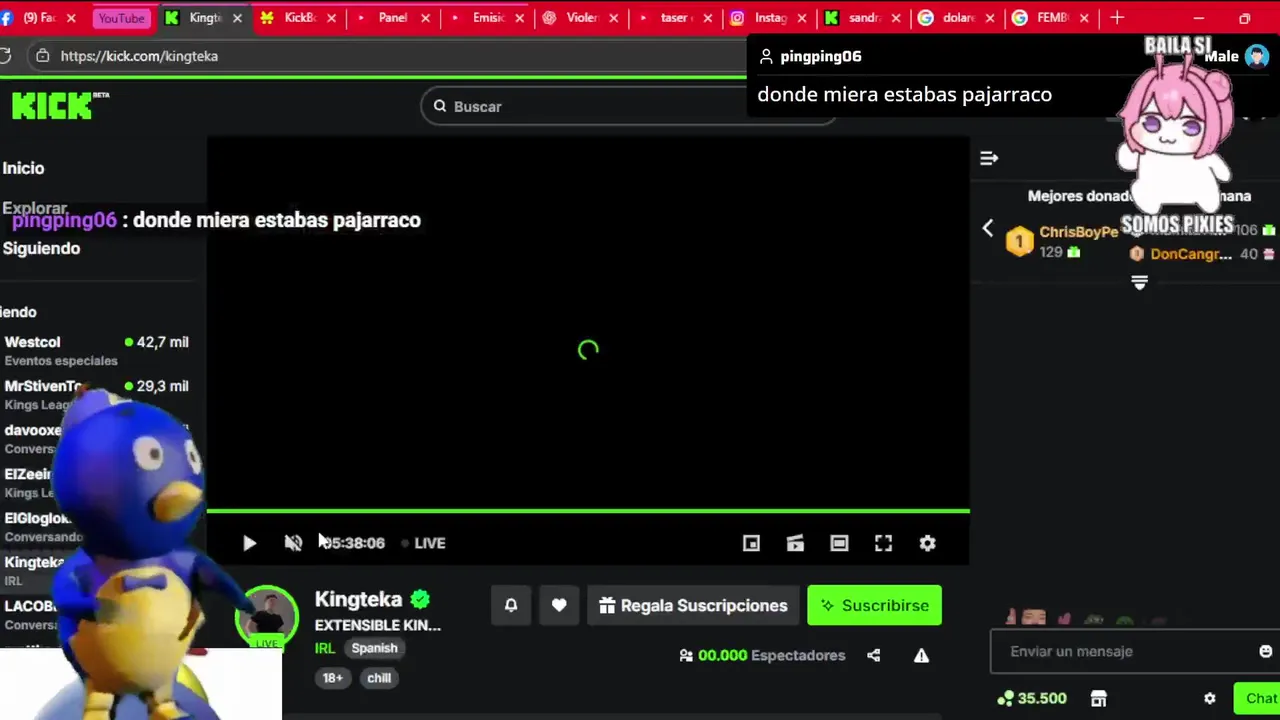The image size is (1280, 720).
Task: Follow Kingteka with the heart button
Action: (x=559, y=605)
